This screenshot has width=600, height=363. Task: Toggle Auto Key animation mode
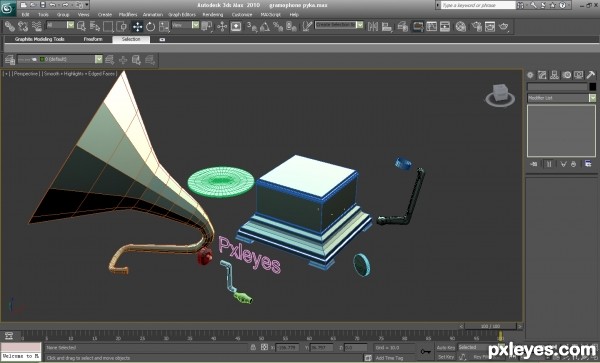[446, 348]
